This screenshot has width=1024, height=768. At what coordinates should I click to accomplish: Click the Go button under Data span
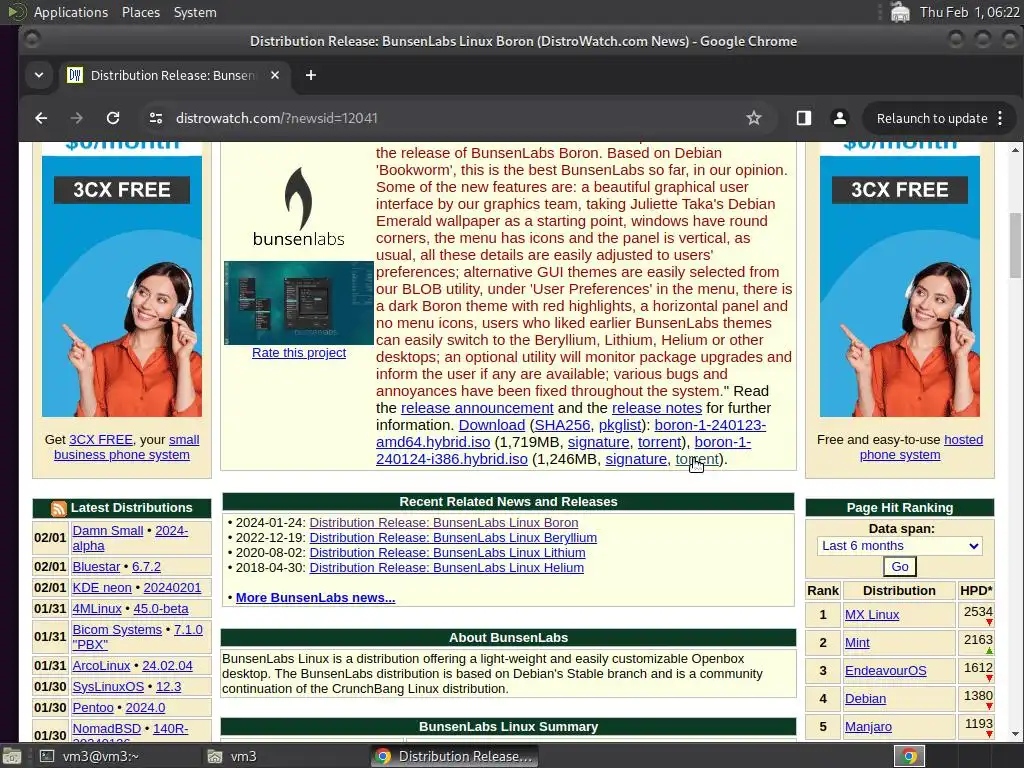[899, 567]
